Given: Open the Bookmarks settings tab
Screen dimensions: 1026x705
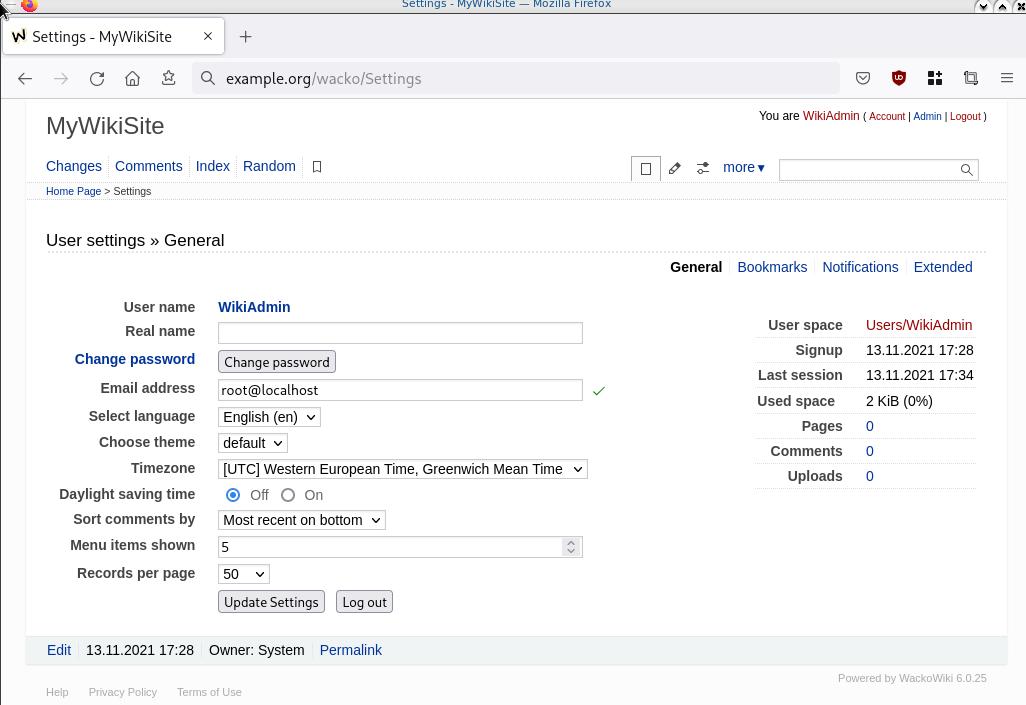Looking at the screenshot, I should (772, 267).
